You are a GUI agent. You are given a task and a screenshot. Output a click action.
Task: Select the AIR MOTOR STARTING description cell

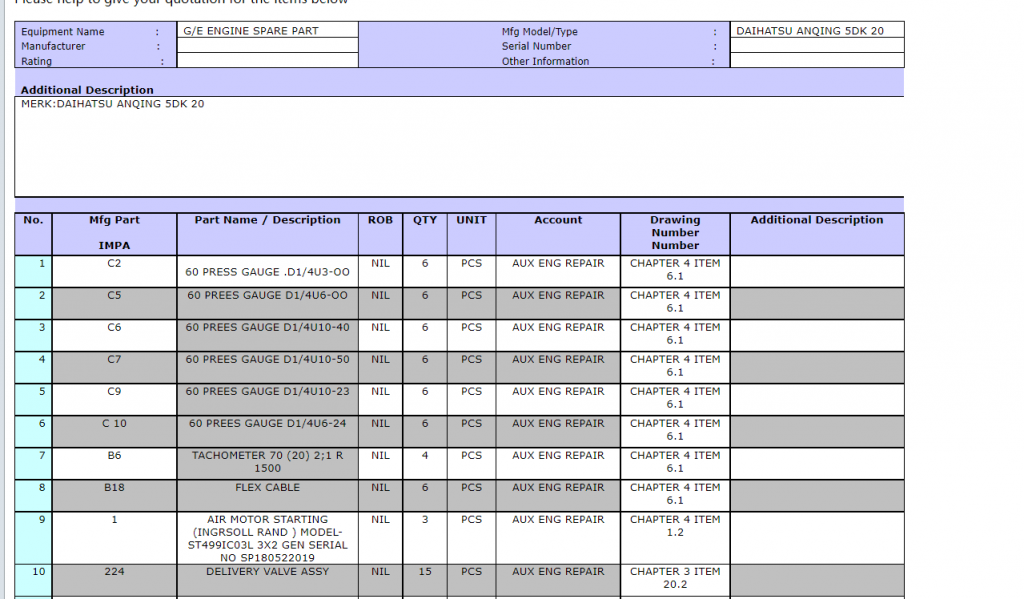tap(267, 538)
